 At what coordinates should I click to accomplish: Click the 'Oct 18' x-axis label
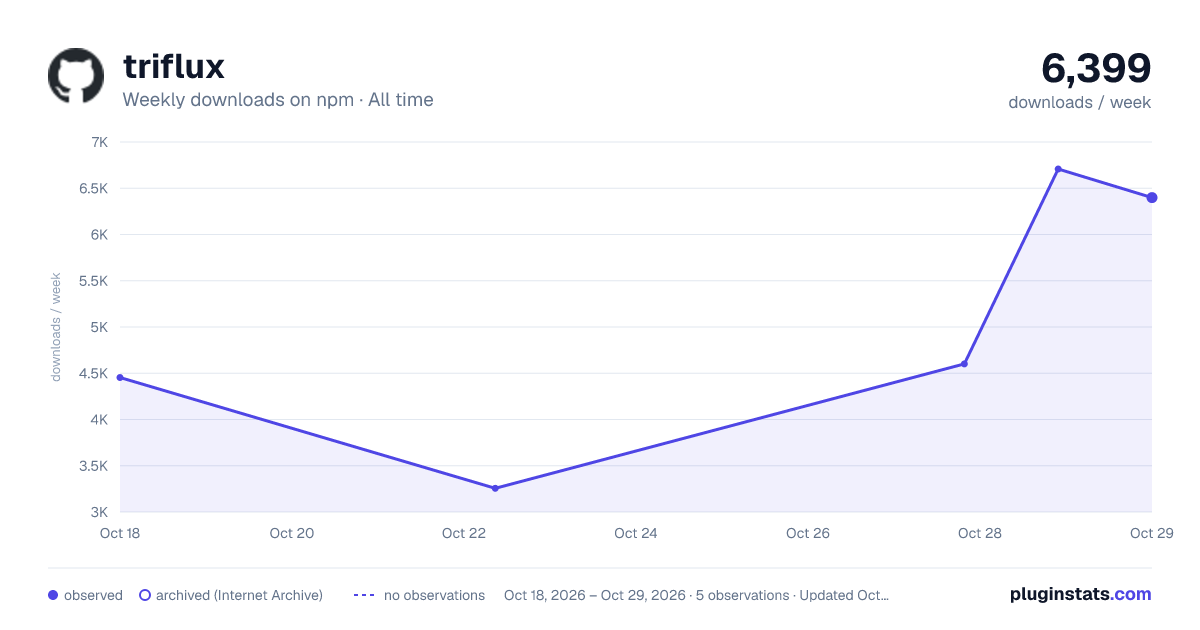[x=120, y=533]
